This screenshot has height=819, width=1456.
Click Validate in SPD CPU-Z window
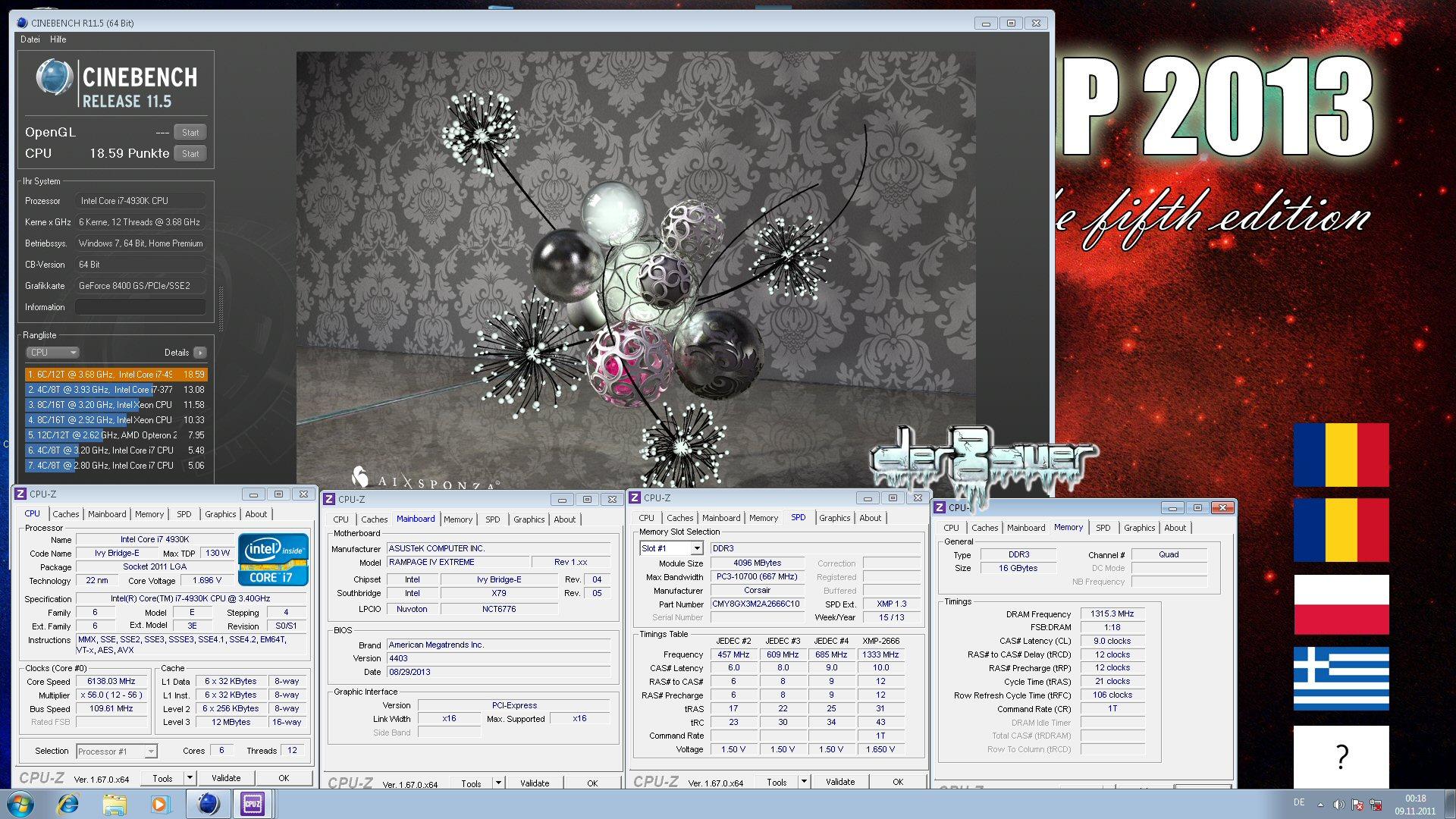click(x=840, y=782)
